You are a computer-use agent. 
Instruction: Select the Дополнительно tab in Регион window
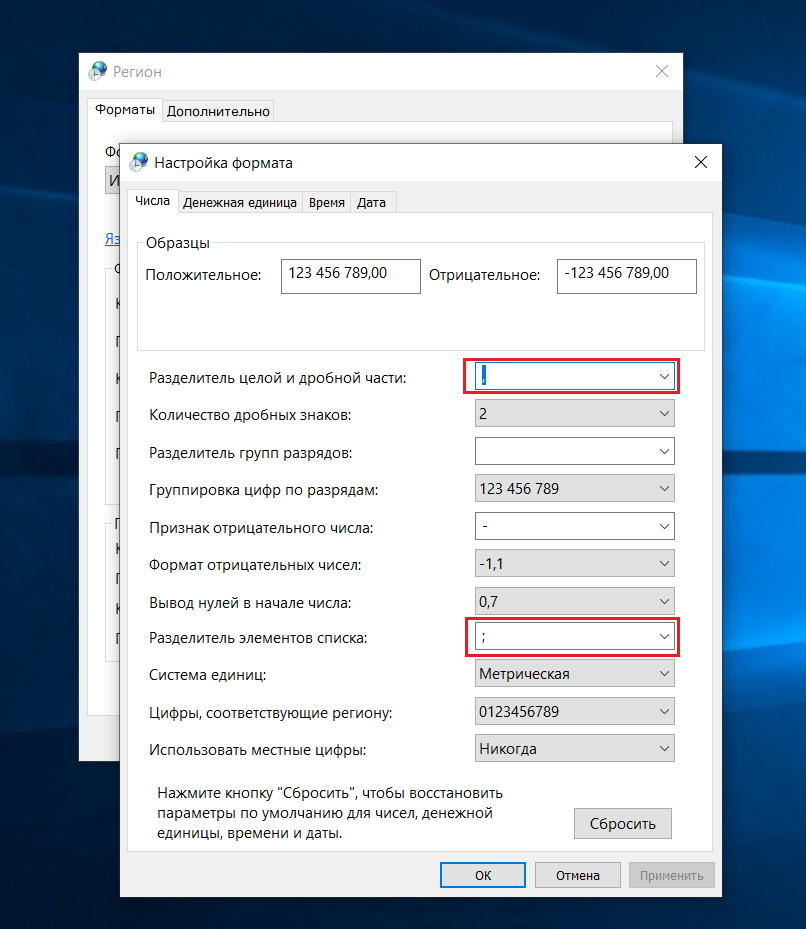pos(218,111)
